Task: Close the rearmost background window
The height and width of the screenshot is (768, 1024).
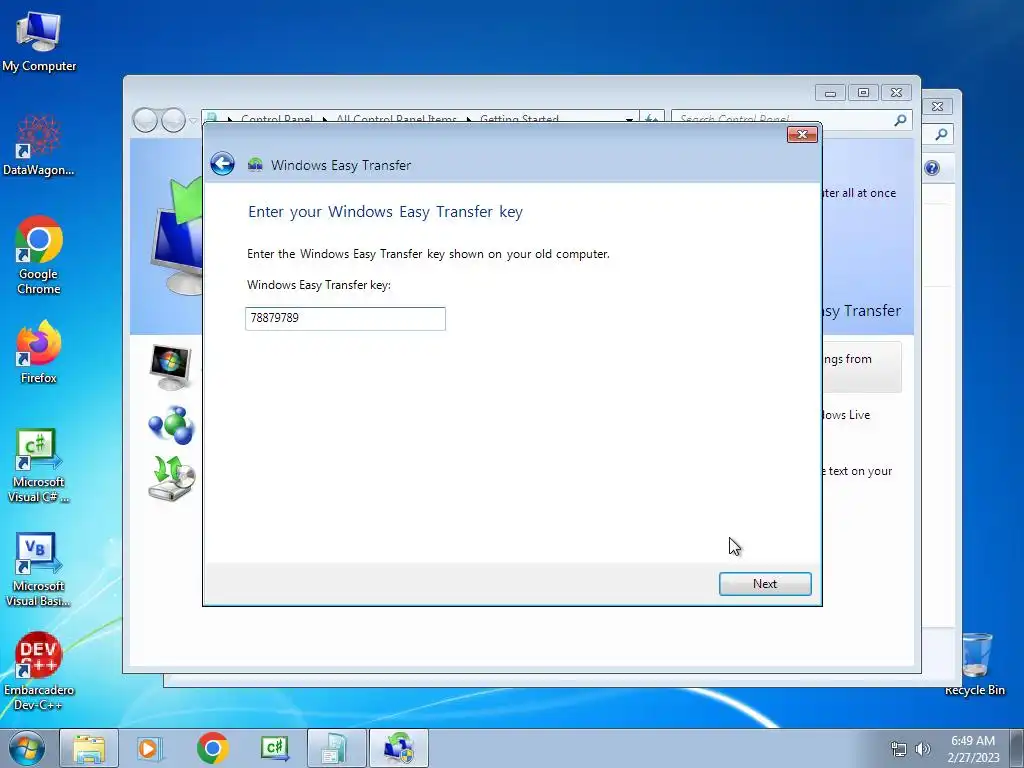Action: [x=938, y=106]
